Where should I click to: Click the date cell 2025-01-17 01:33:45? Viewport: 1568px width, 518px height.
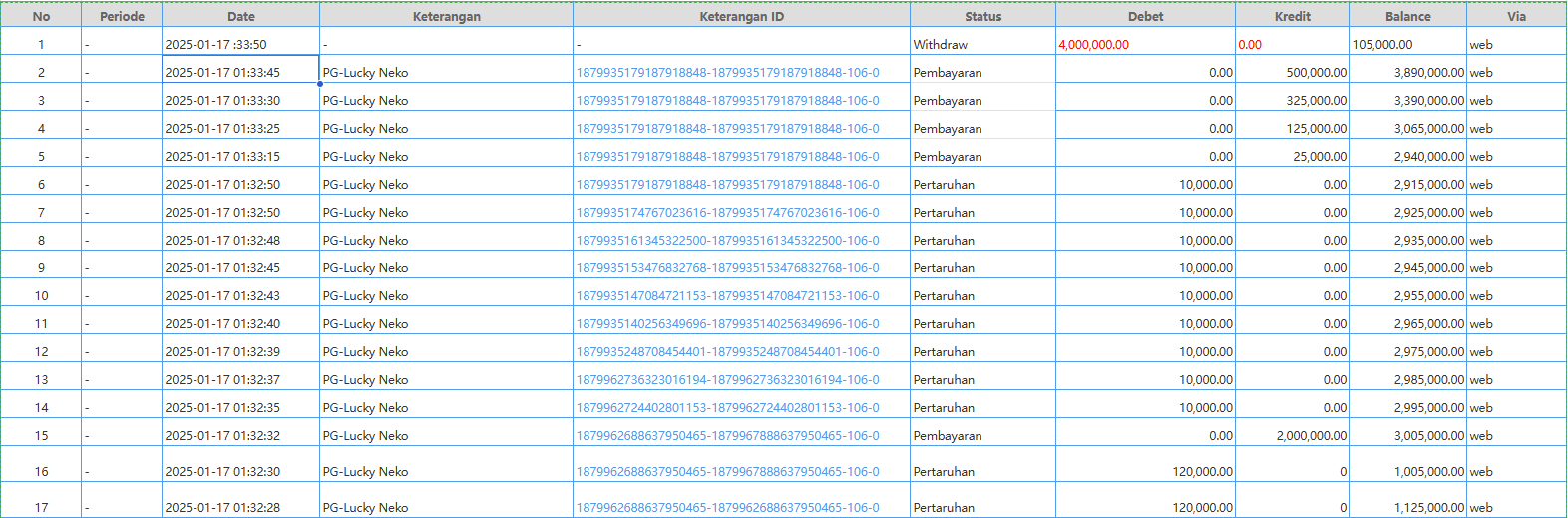[222, 73]
